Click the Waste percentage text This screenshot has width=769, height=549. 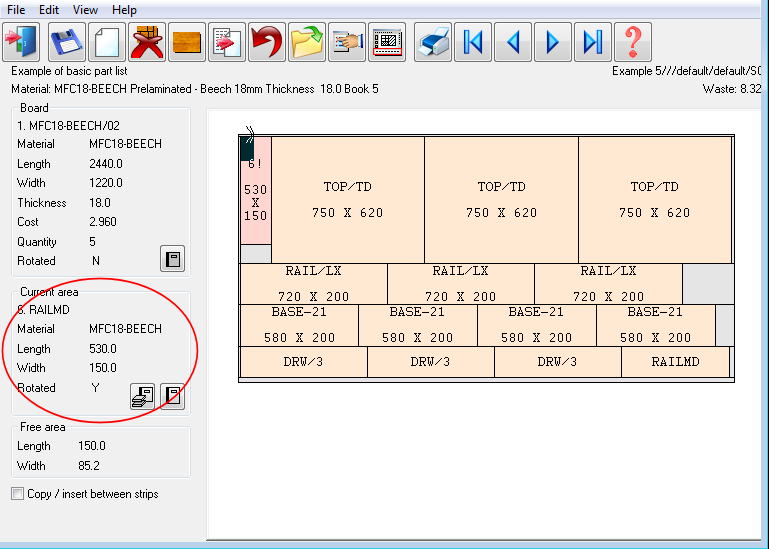coord(732,89)
